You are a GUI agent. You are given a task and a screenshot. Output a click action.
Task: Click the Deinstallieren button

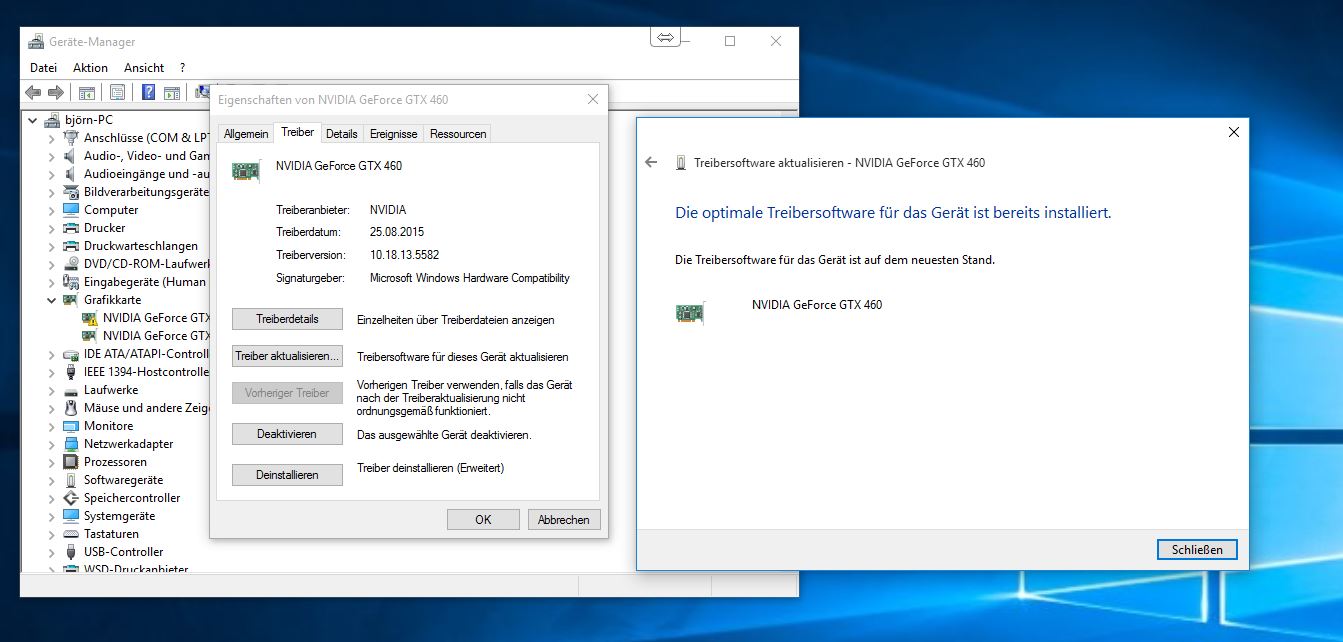click(287, 475)
